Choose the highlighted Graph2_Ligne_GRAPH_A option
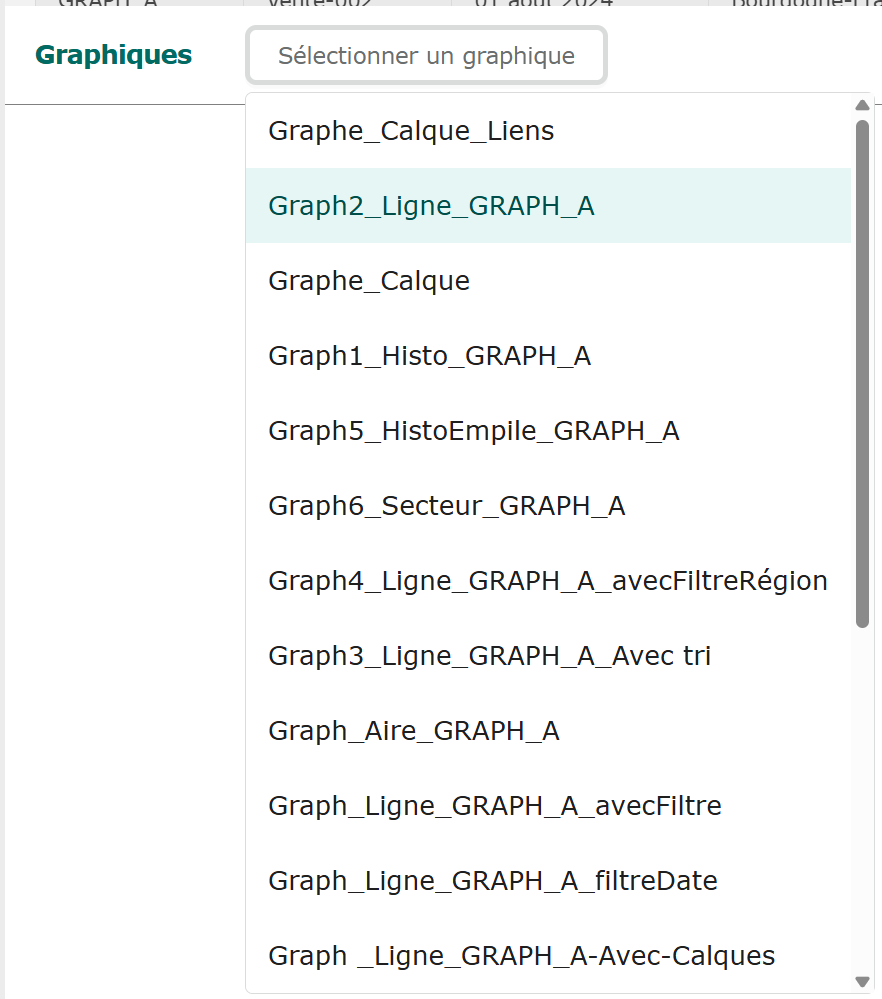This screenshot has width=882, height=999. pos(431,206)
